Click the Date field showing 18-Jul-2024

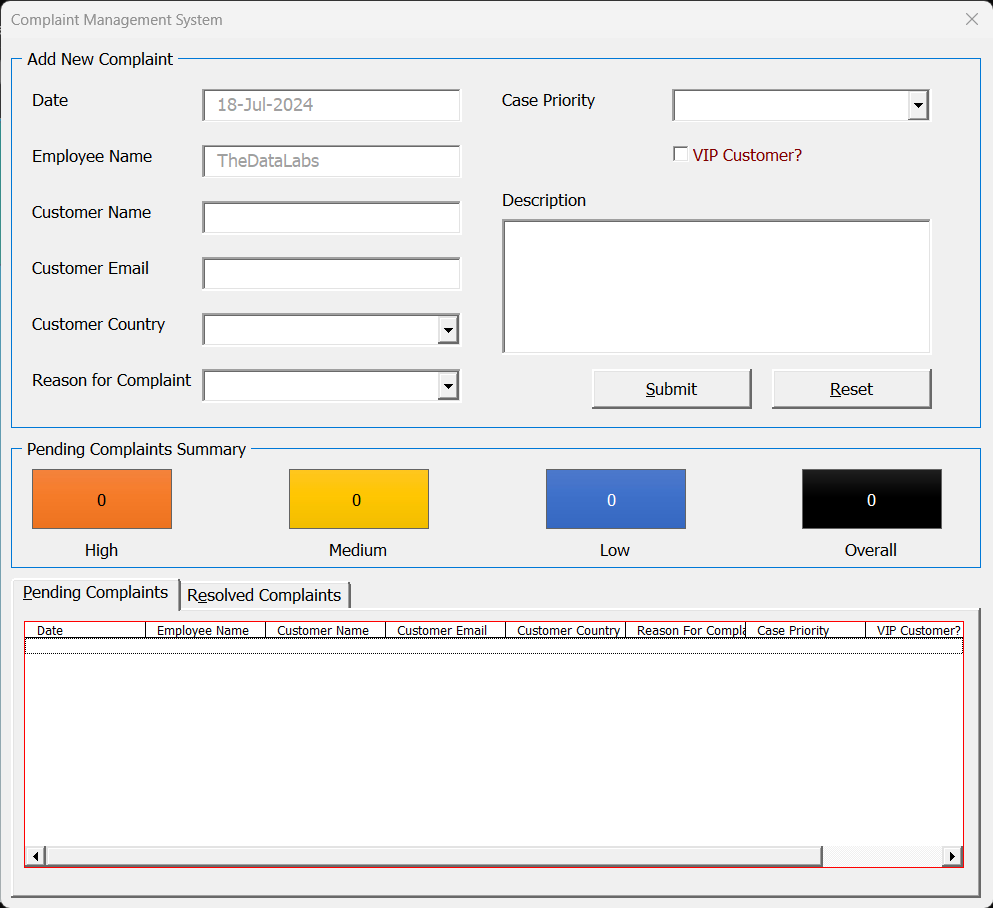tap(331, 105)
